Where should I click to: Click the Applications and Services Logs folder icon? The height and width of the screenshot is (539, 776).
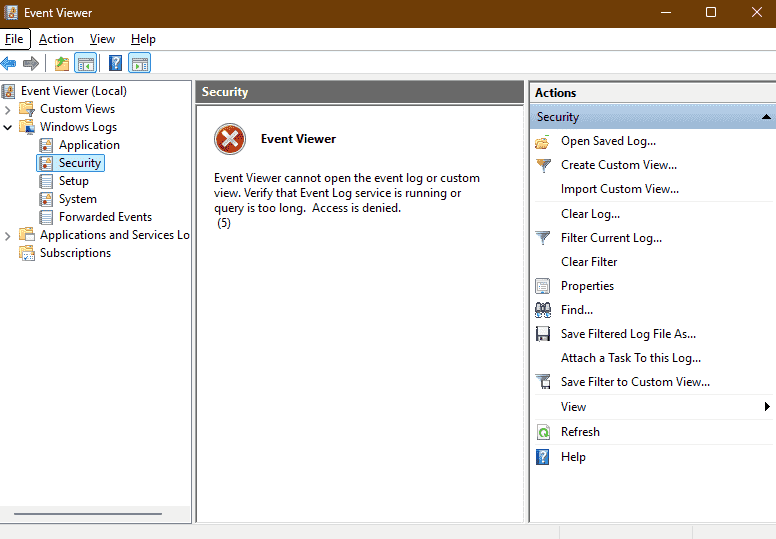point(27,235)
